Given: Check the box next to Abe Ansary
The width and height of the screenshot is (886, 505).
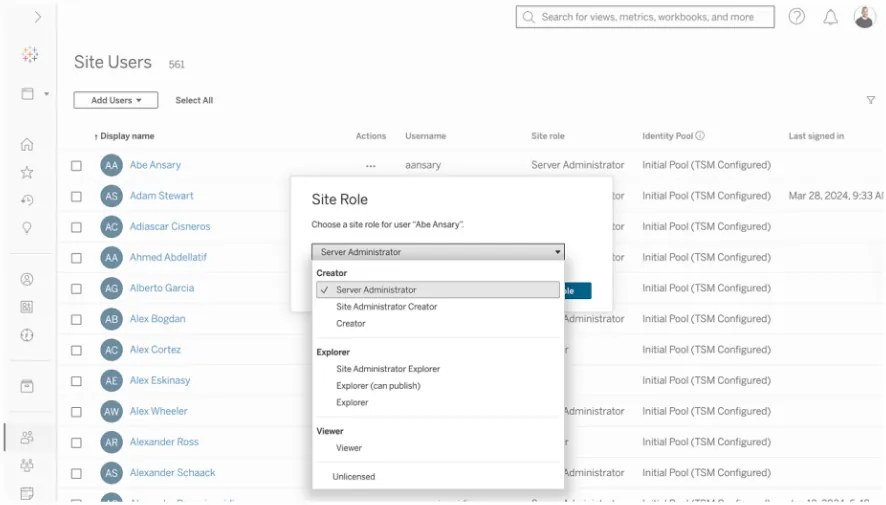Looking at the screenshot, I should click(76, 166).
